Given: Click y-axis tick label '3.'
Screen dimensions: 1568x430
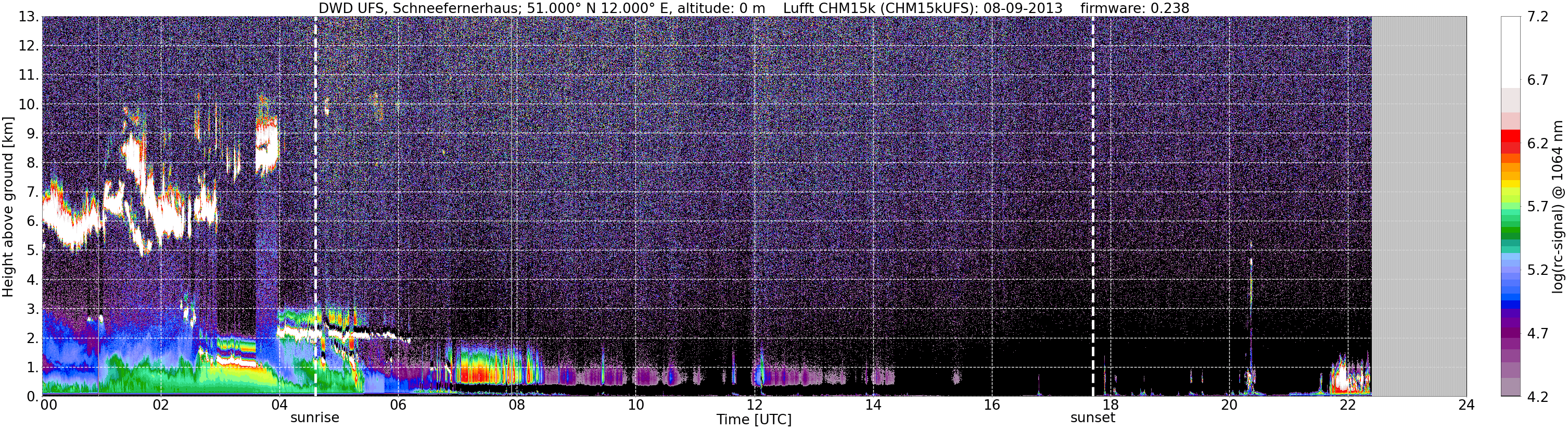Looking at the screenshot, I should click(x=33, y=309).
